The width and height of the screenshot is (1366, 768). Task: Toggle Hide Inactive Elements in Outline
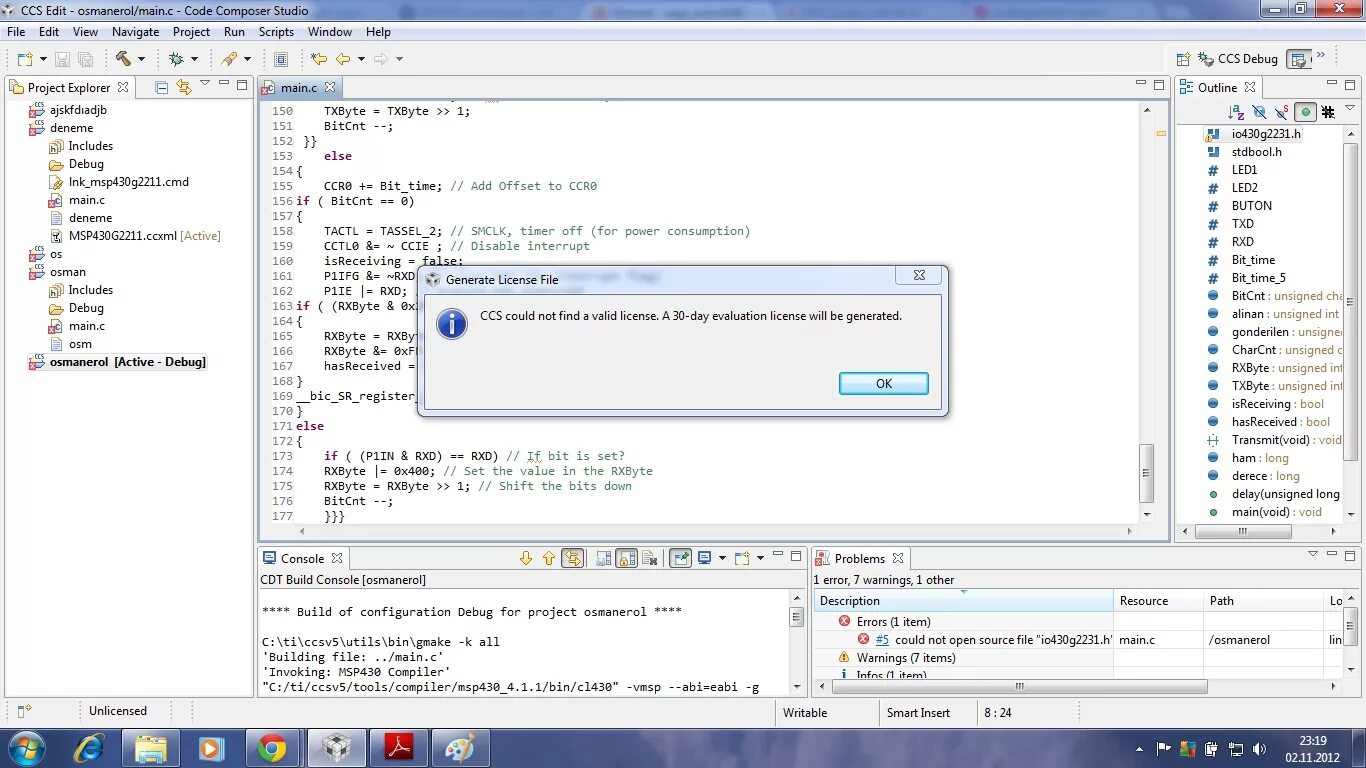[1328, 112]
